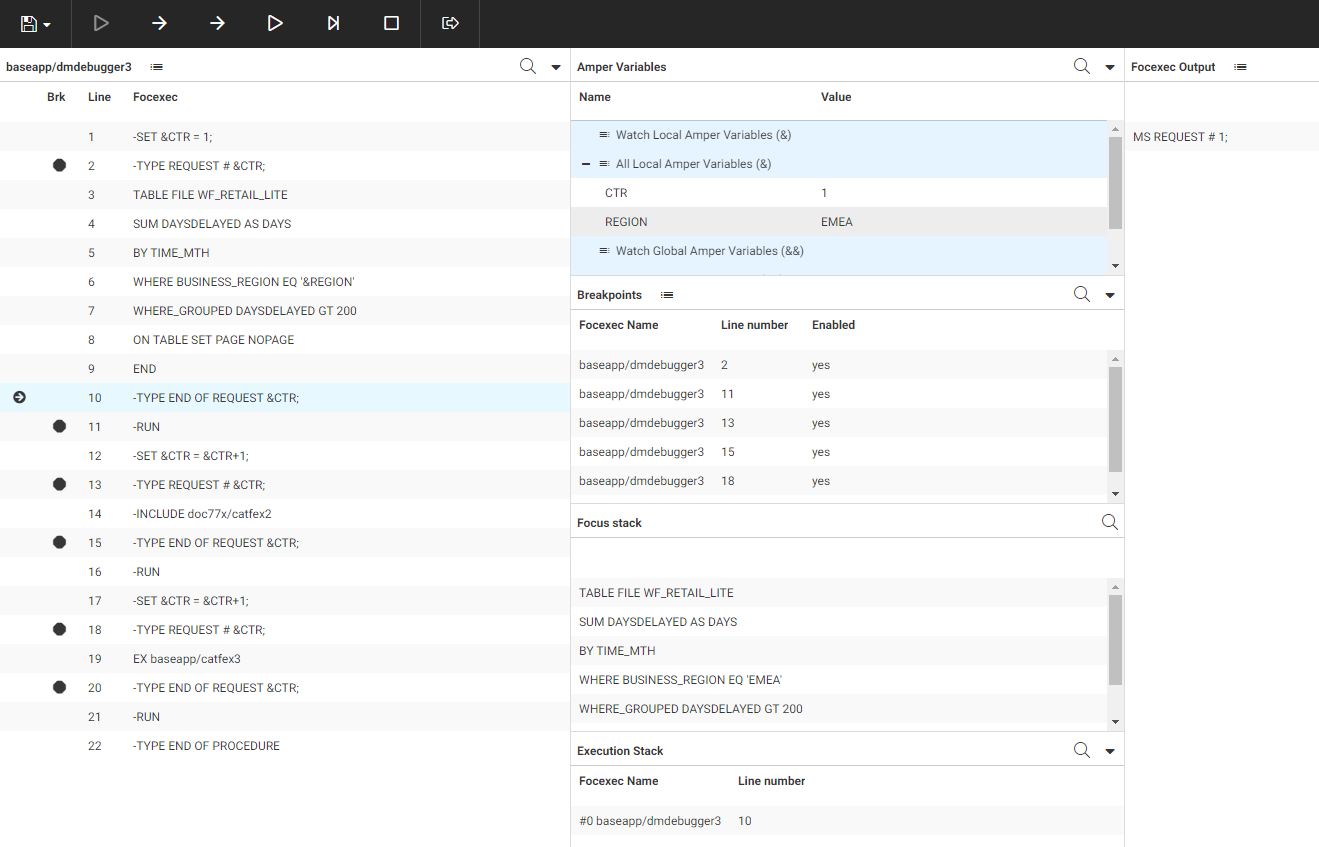Click the greyed-out run triangle in toolbar
The height and width of the screenshot is (847, 1319).
coord(101,23)
